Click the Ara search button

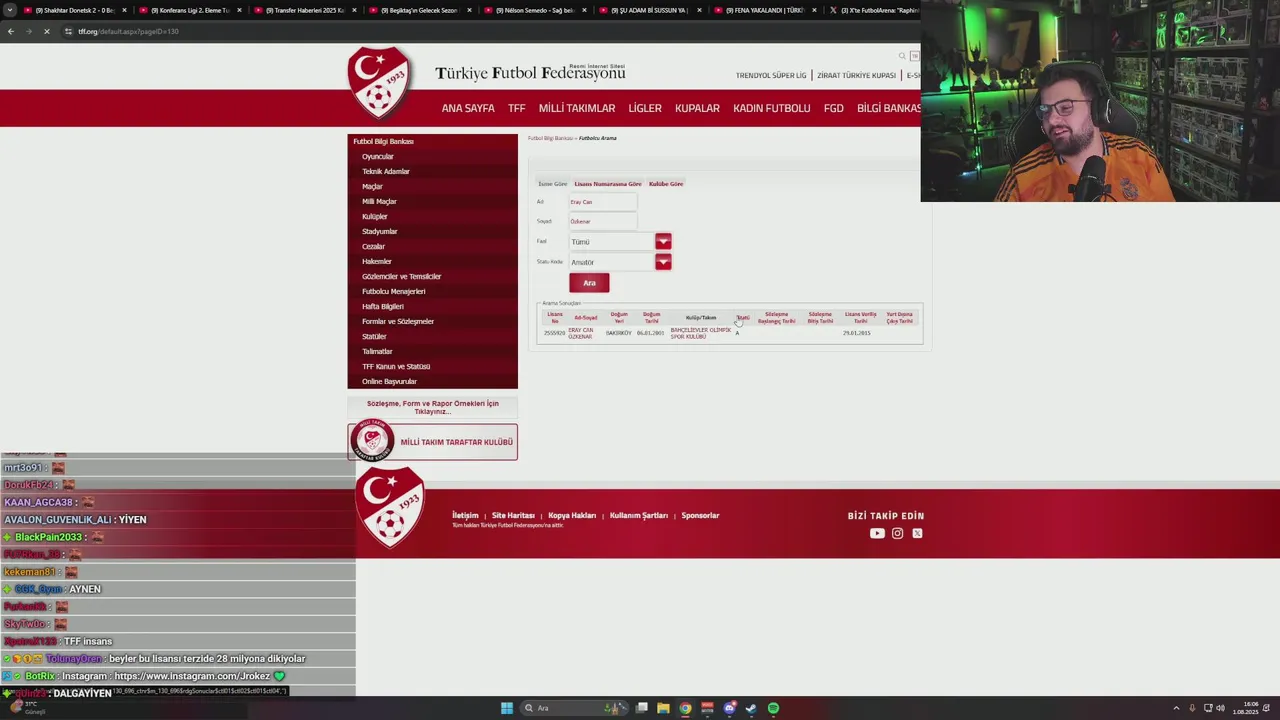click(x=589, y=283)
